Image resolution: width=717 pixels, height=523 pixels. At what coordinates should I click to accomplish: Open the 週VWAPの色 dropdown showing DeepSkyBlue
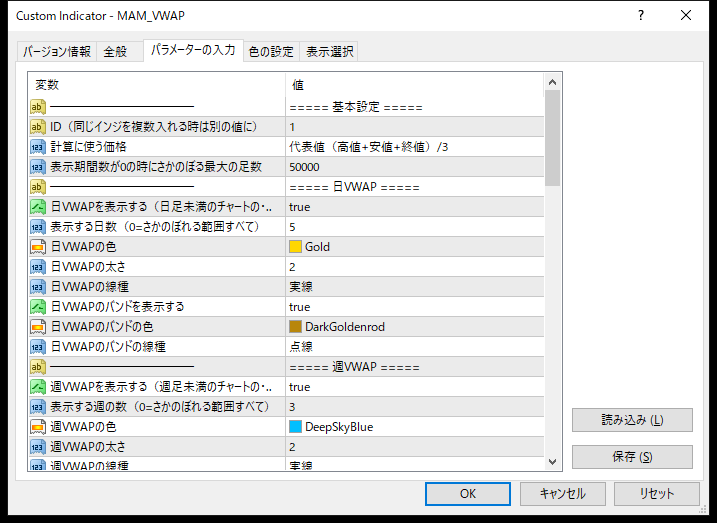tap(415, 427)
